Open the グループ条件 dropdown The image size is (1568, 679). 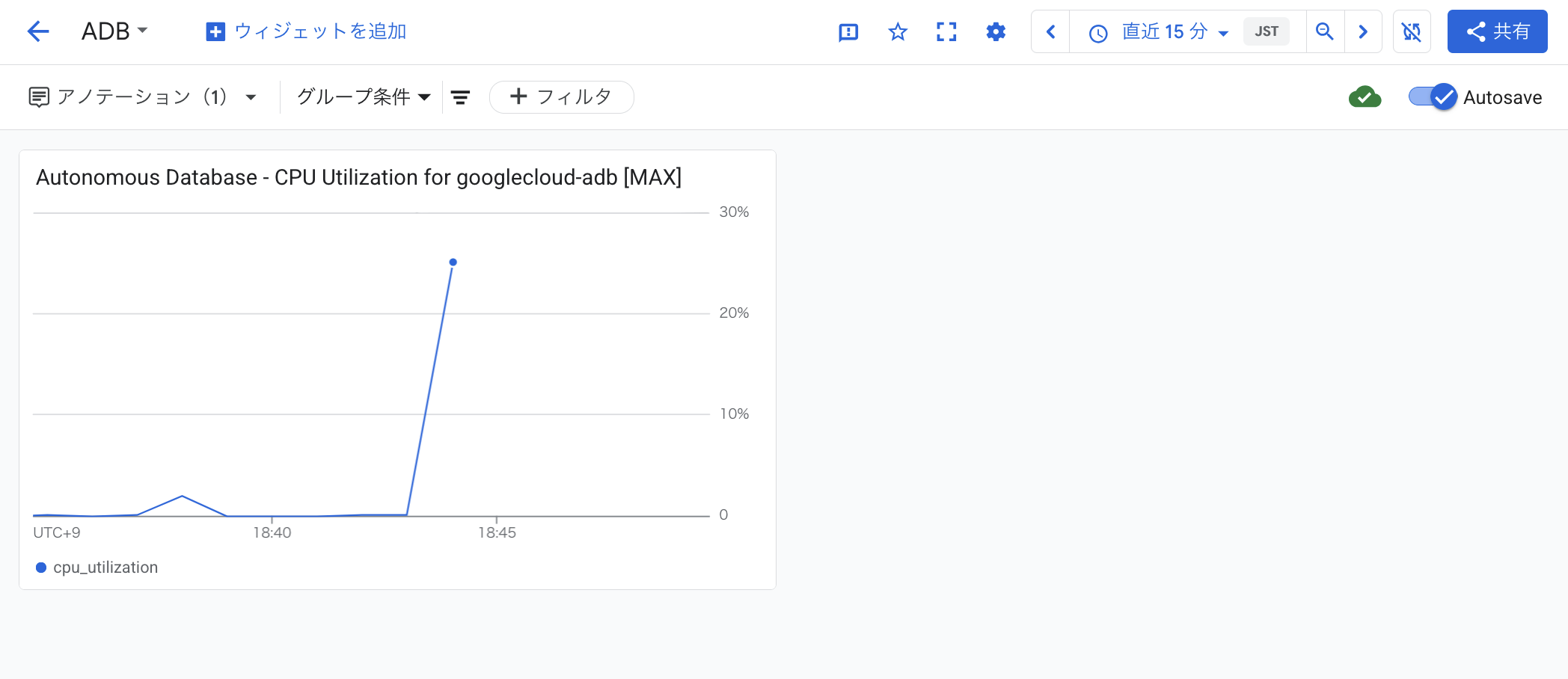pyautogui.click(x=364, y=97)
